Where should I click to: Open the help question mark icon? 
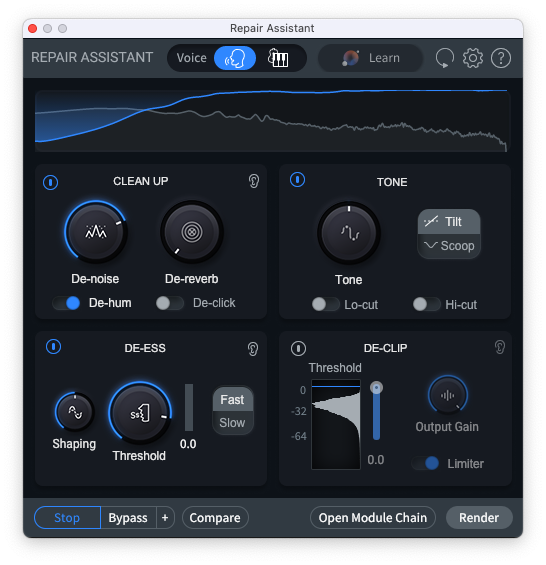pos(501,58)
